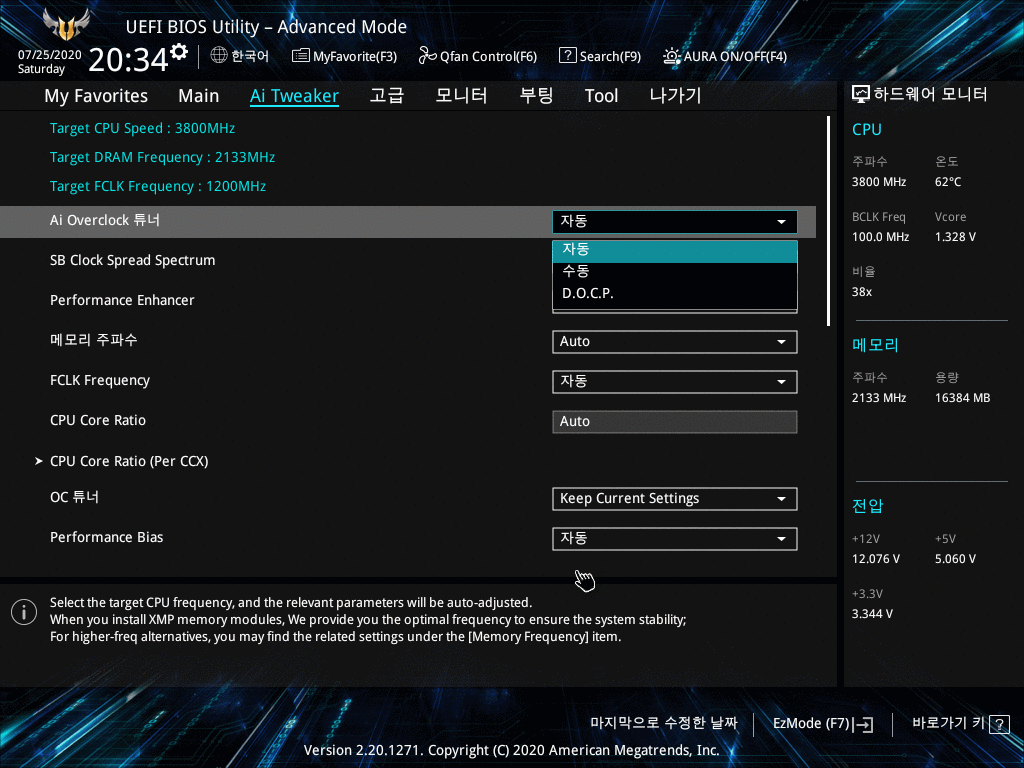Click the Vcore 1.328 V value
Viewport: 1024px width, 768px height.
[955, 237]
